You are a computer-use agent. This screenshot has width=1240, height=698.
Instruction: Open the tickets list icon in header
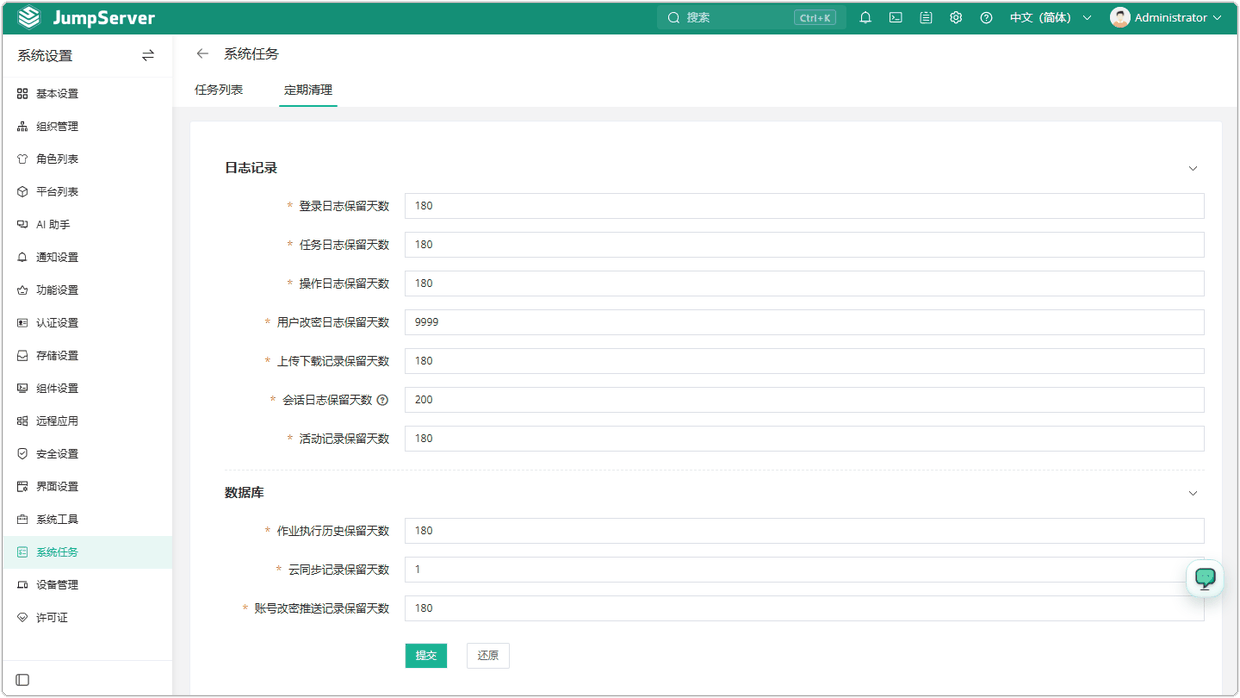tap(926, 18)
